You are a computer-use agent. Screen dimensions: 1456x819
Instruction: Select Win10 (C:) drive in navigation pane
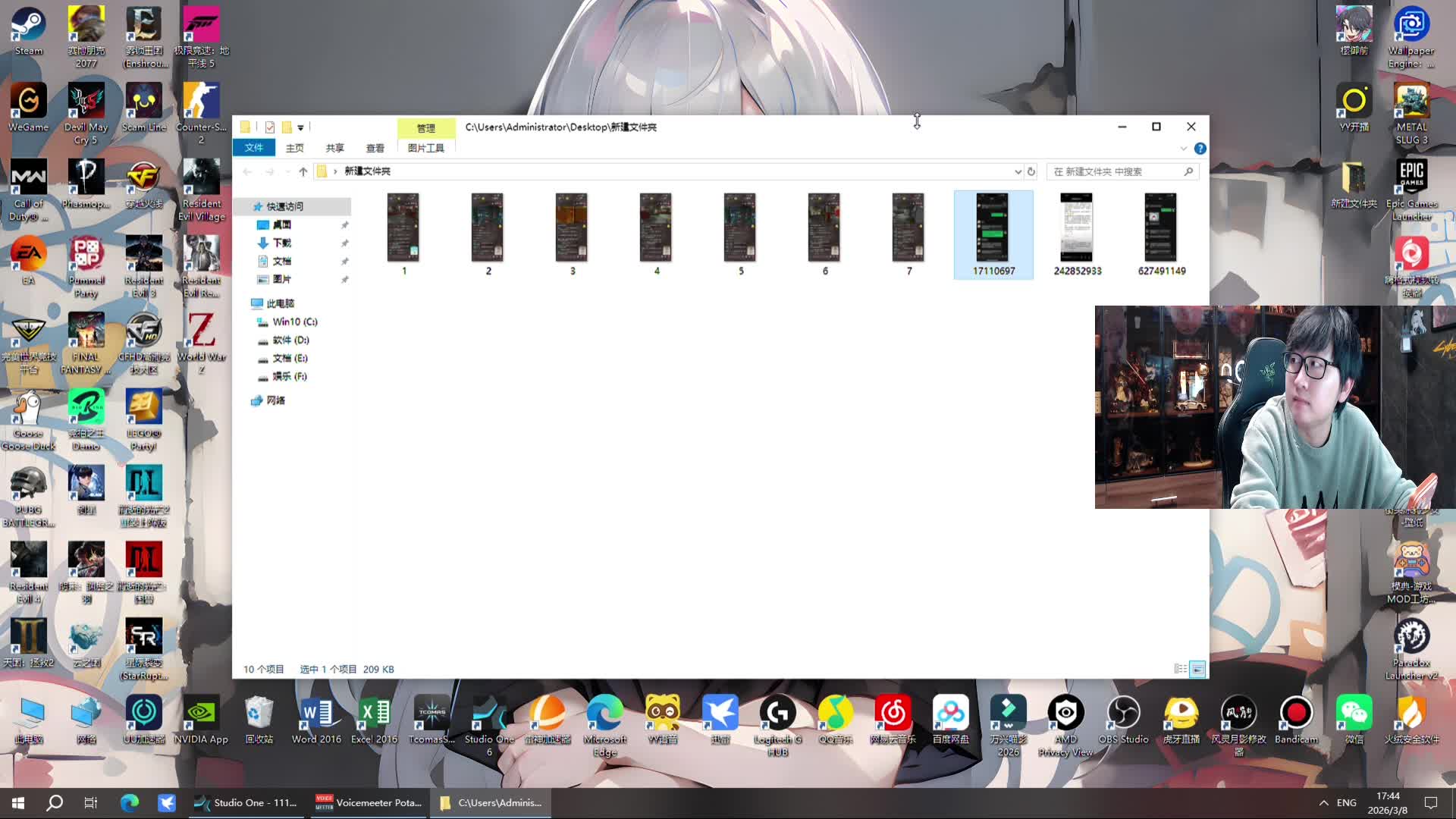click(x=294, y=322)
